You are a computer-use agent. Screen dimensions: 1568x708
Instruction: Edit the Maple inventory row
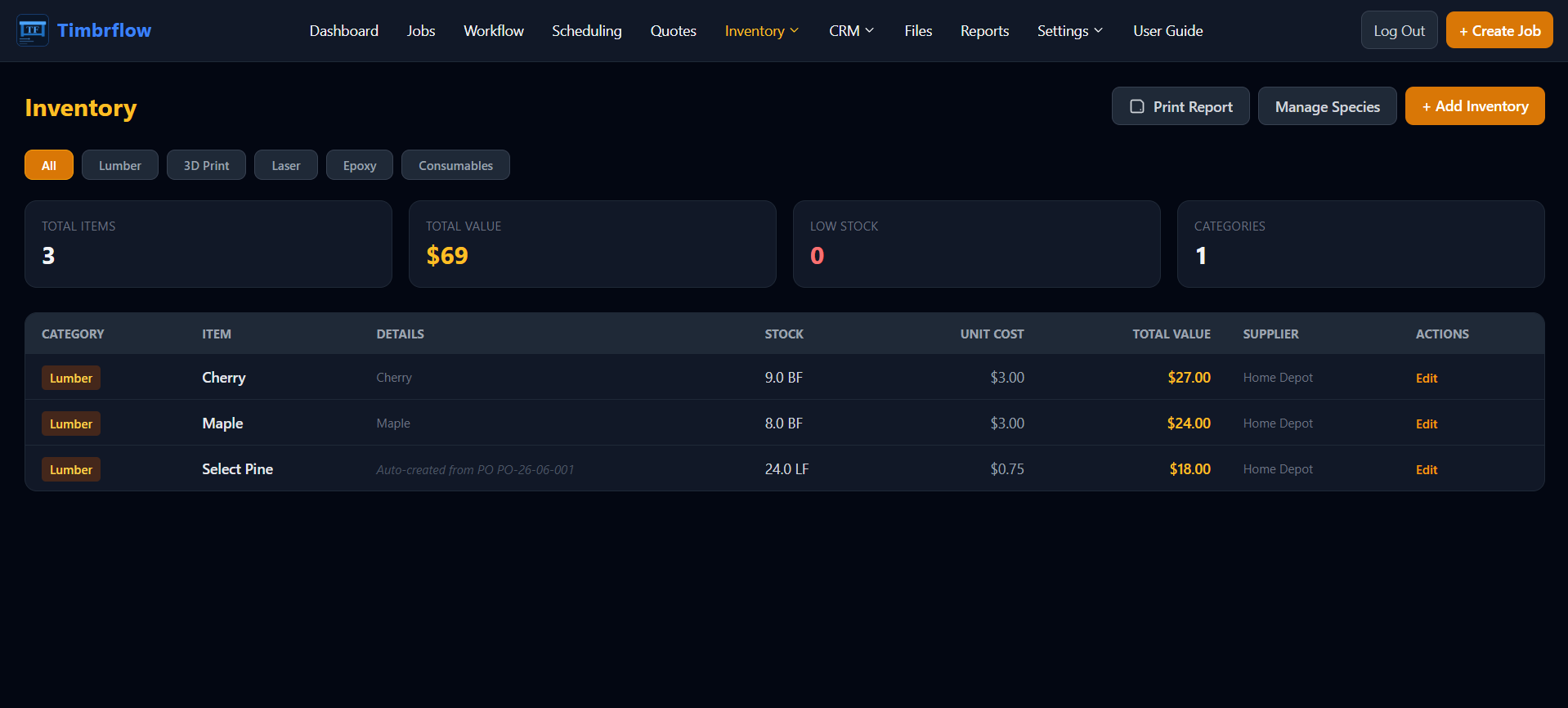[1427, 423]
